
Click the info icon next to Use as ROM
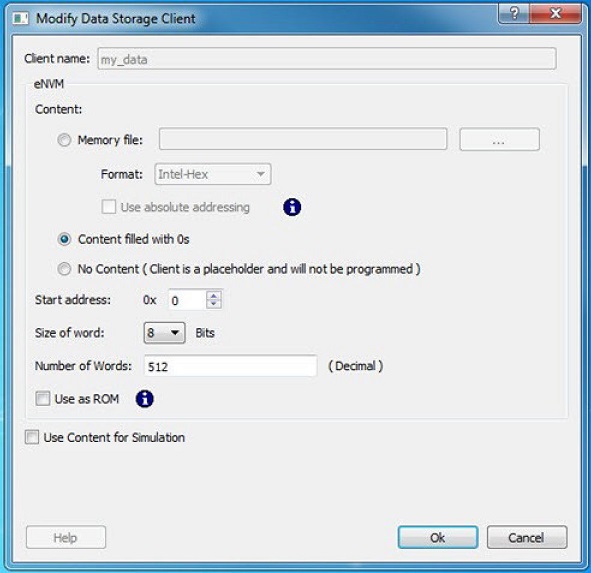coord(144,399)
